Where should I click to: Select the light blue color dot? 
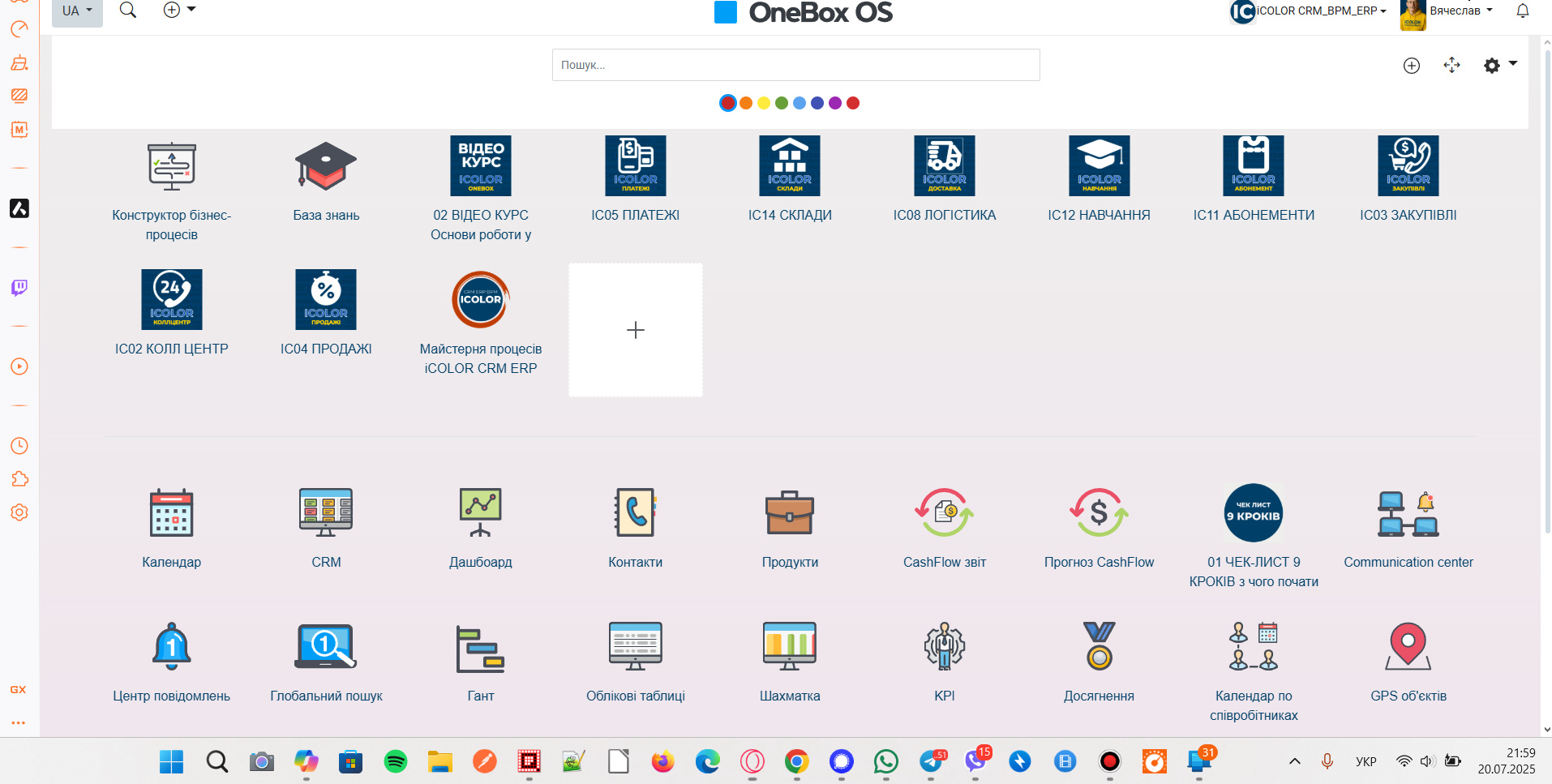pyautogui.click(x=800, y=103)
